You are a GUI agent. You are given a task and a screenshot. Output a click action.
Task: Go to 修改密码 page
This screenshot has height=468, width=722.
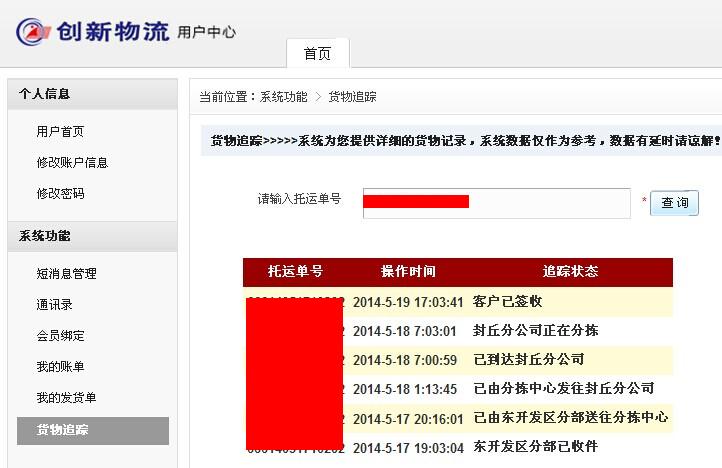[x=60, y=193]
